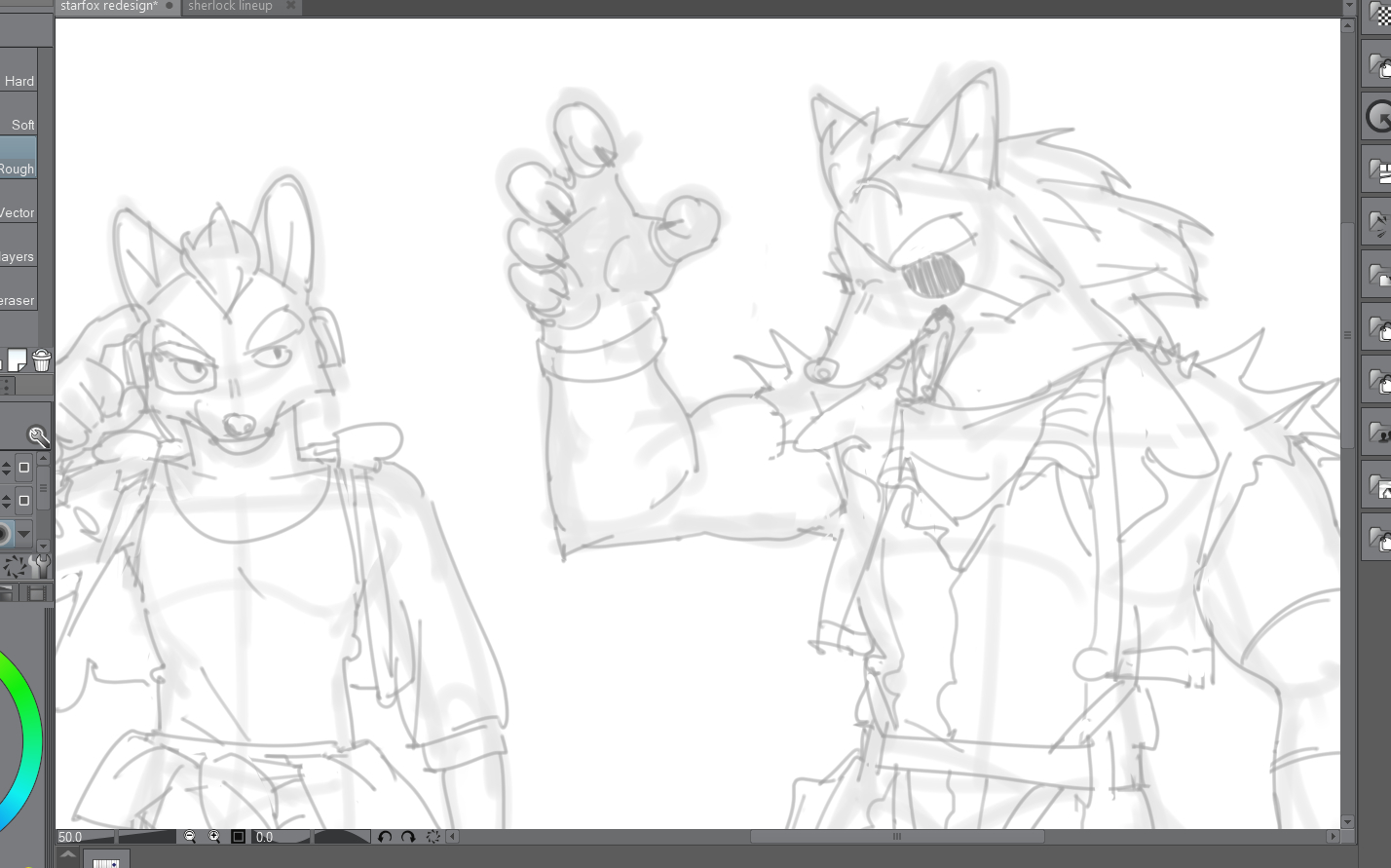Select the Rough pencil sub tool
The width and height of the screenshot is (1391, 868).
[18, 169]
